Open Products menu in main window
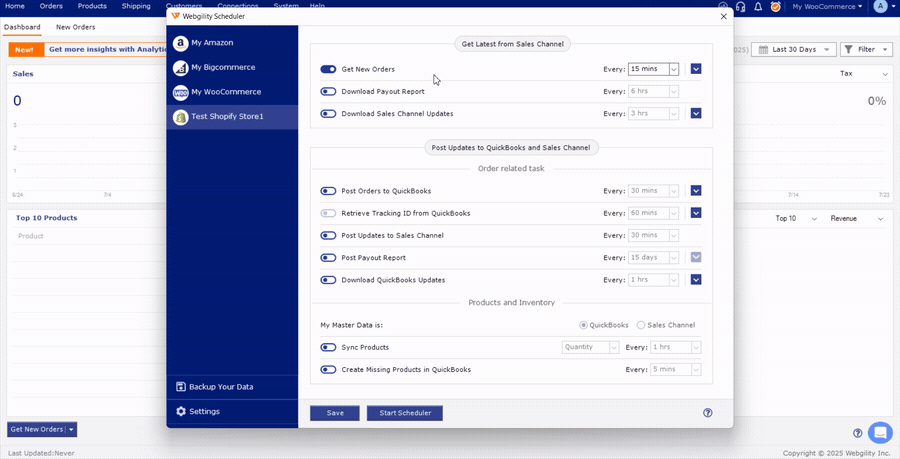 coord(92,6)
